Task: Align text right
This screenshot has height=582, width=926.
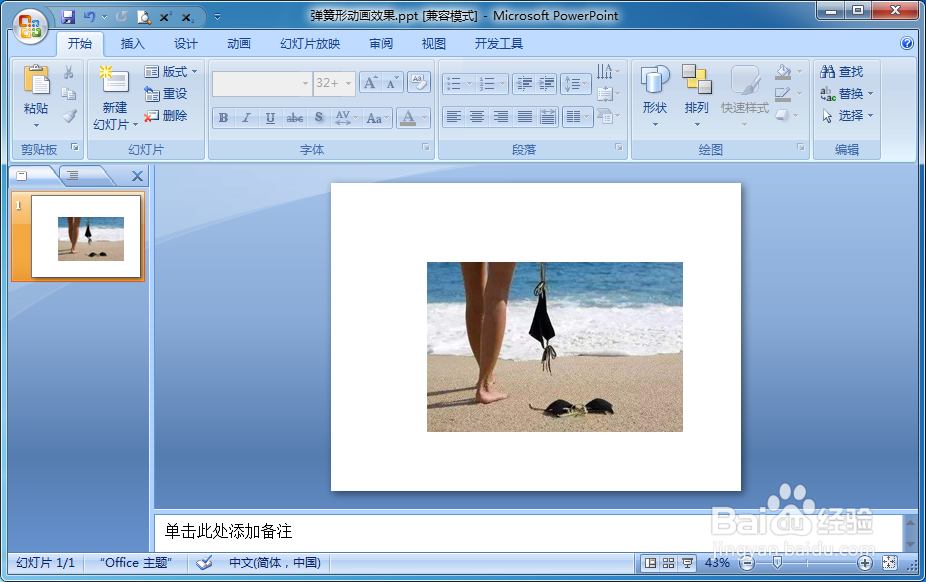Action: click(501, 116)
